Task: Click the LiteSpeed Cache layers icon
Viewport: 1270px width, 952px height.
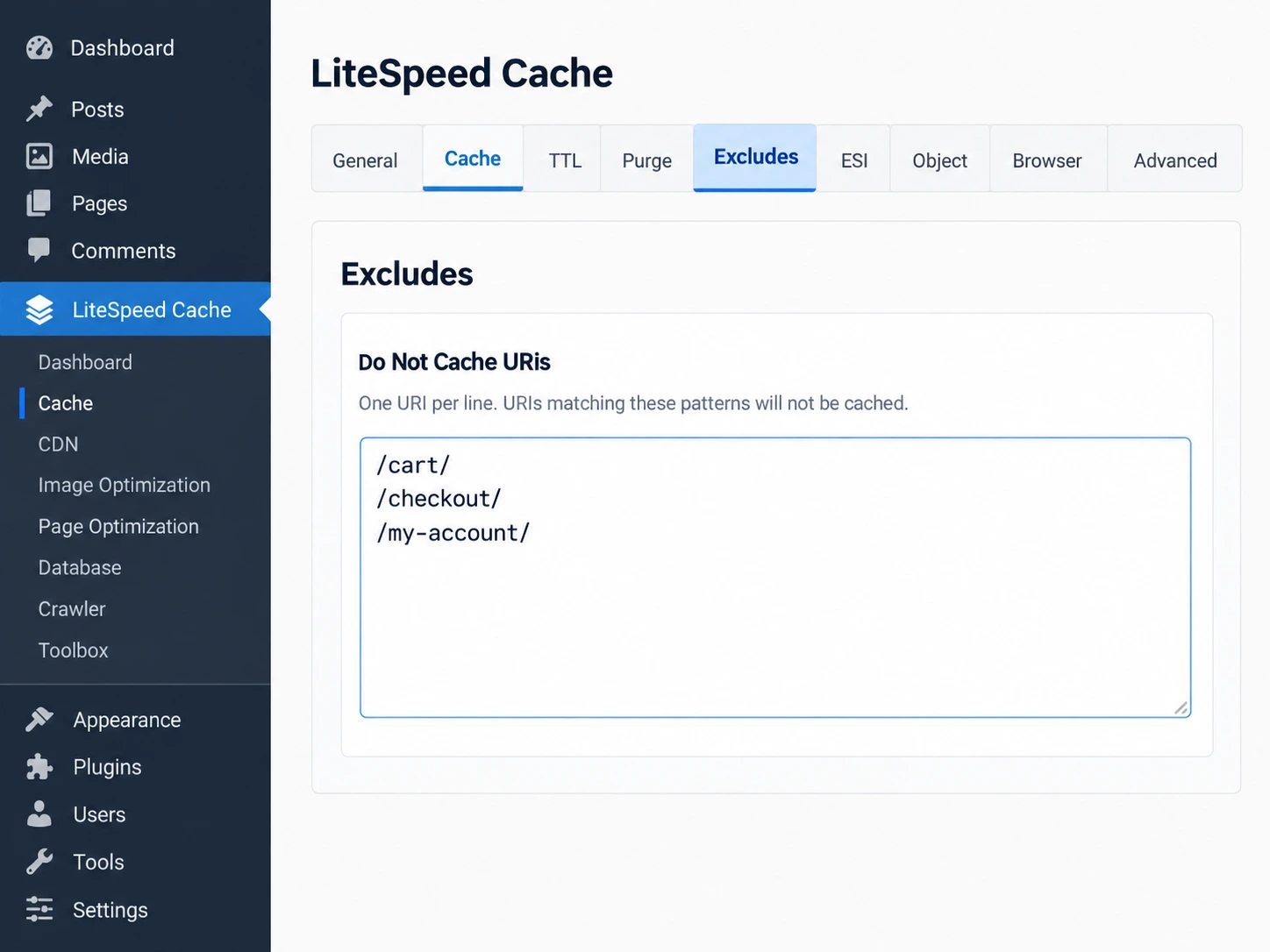Action: tap(39, 309)
